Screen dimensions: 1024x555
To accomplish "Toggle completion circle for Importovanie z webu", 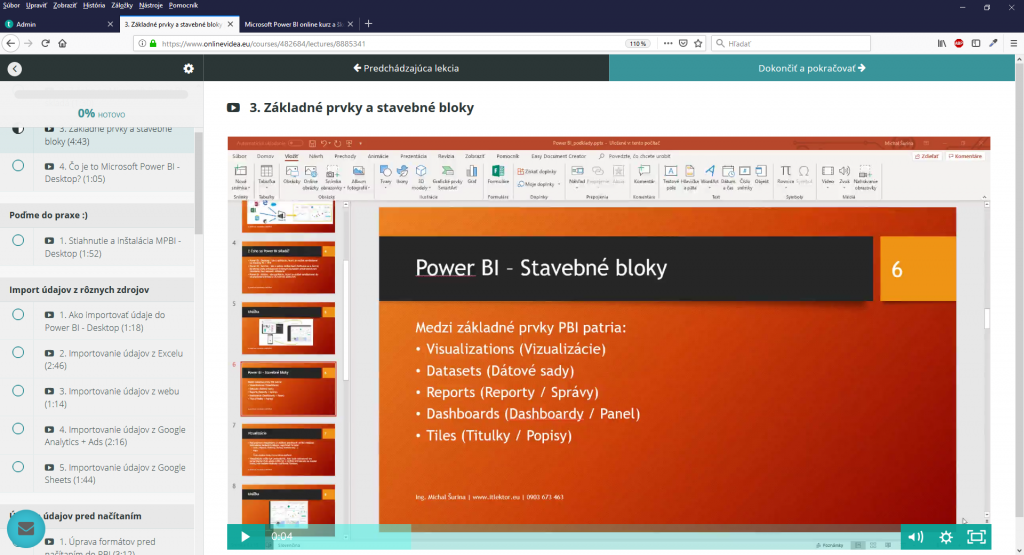I will point(18,390).
